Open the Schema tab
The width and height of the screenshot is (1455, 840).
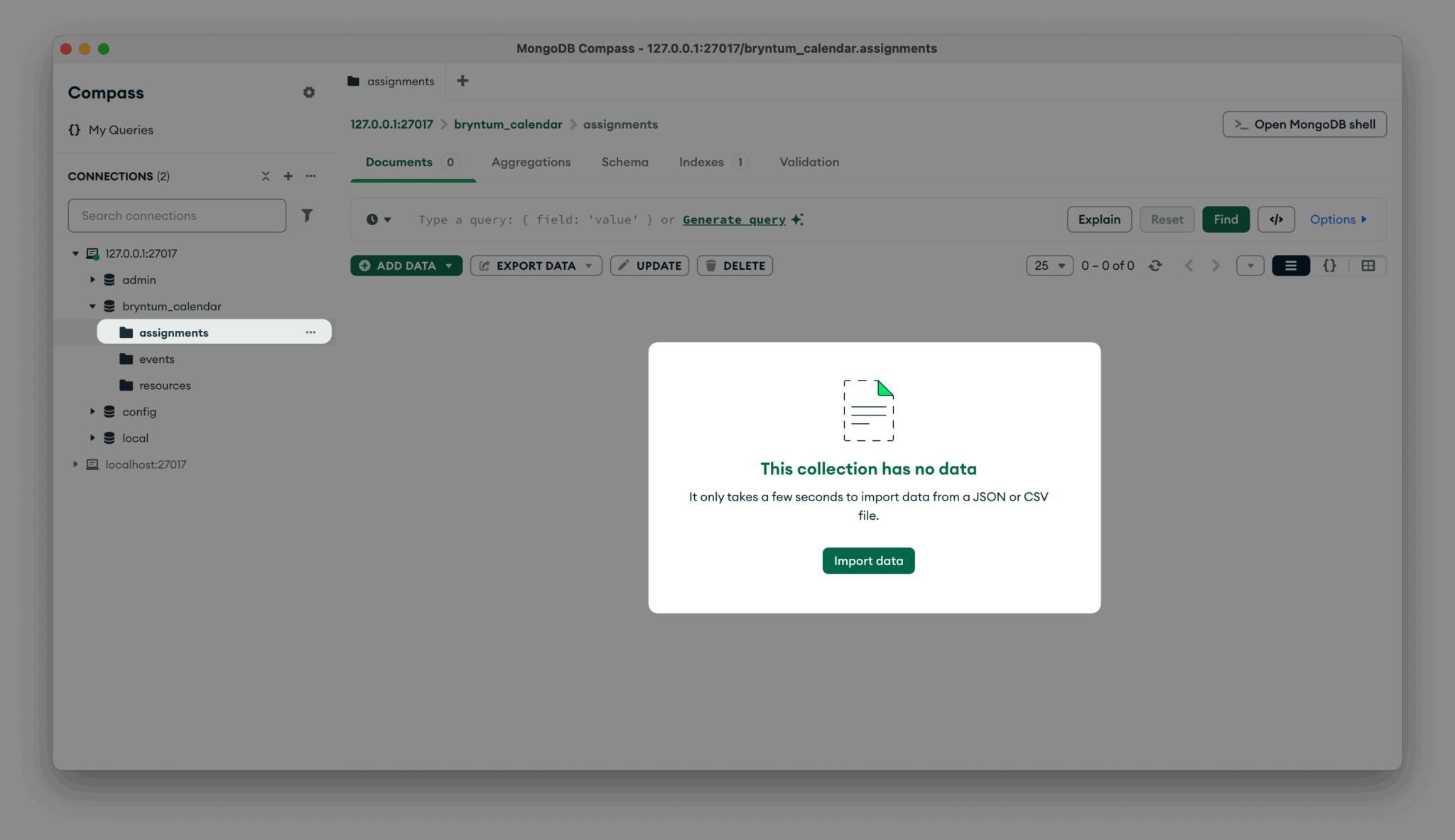(624, 162)
